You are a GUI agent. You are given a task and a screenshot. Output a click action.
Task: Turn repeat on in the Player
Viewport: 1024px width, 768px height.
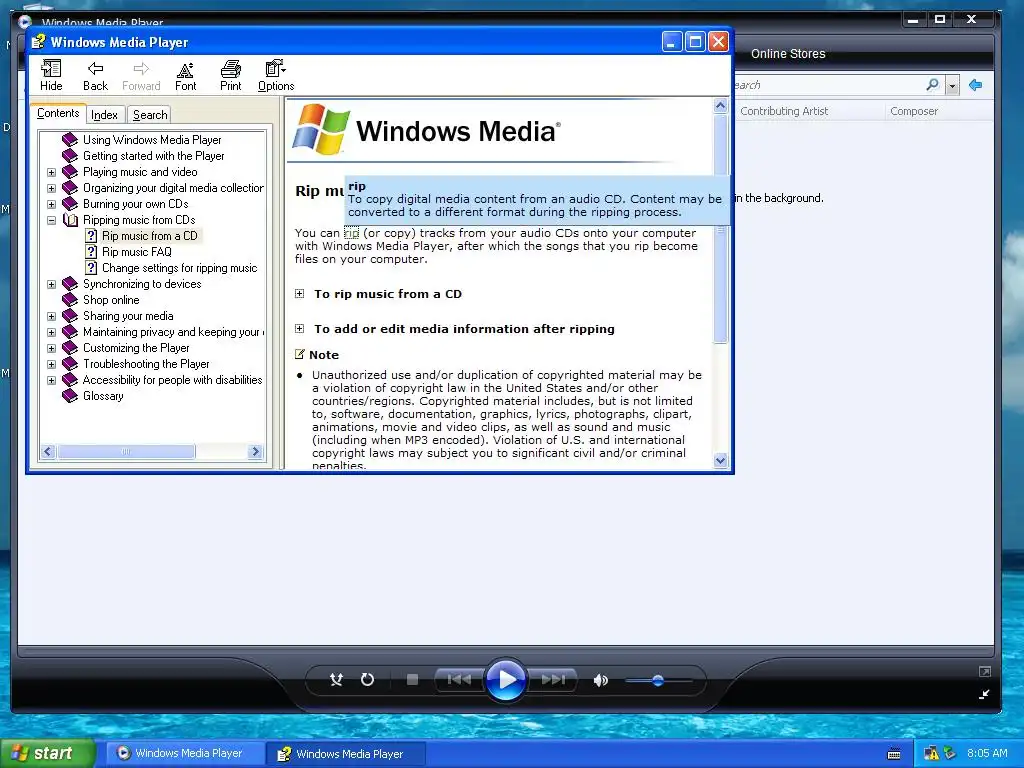368,680
